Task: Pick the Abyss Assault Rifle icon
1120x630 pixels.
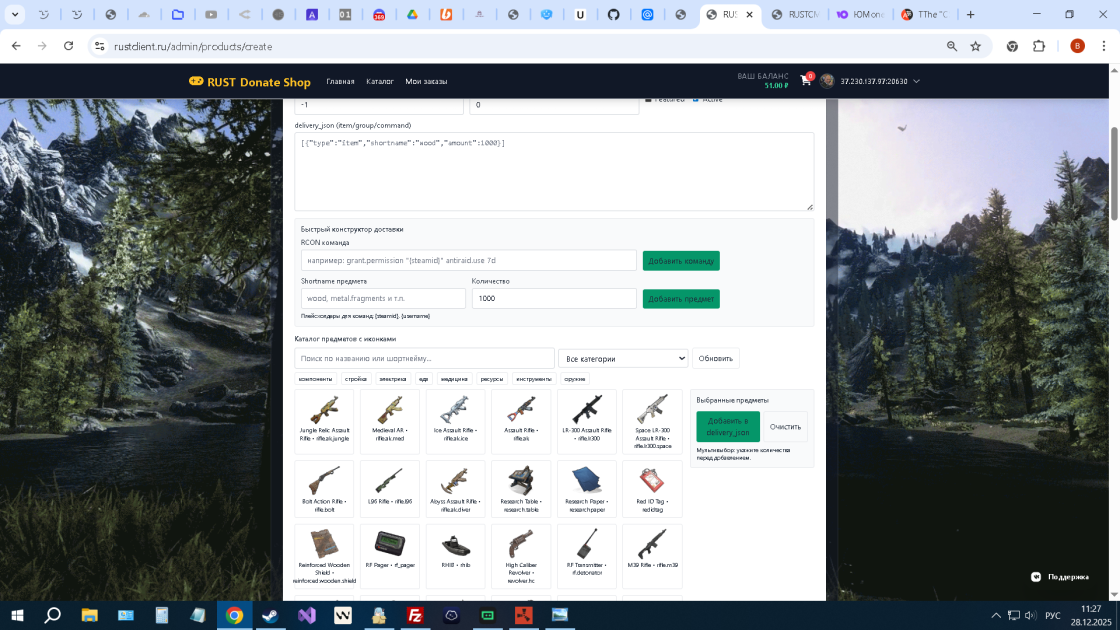Action: click(x=455, y=481)
